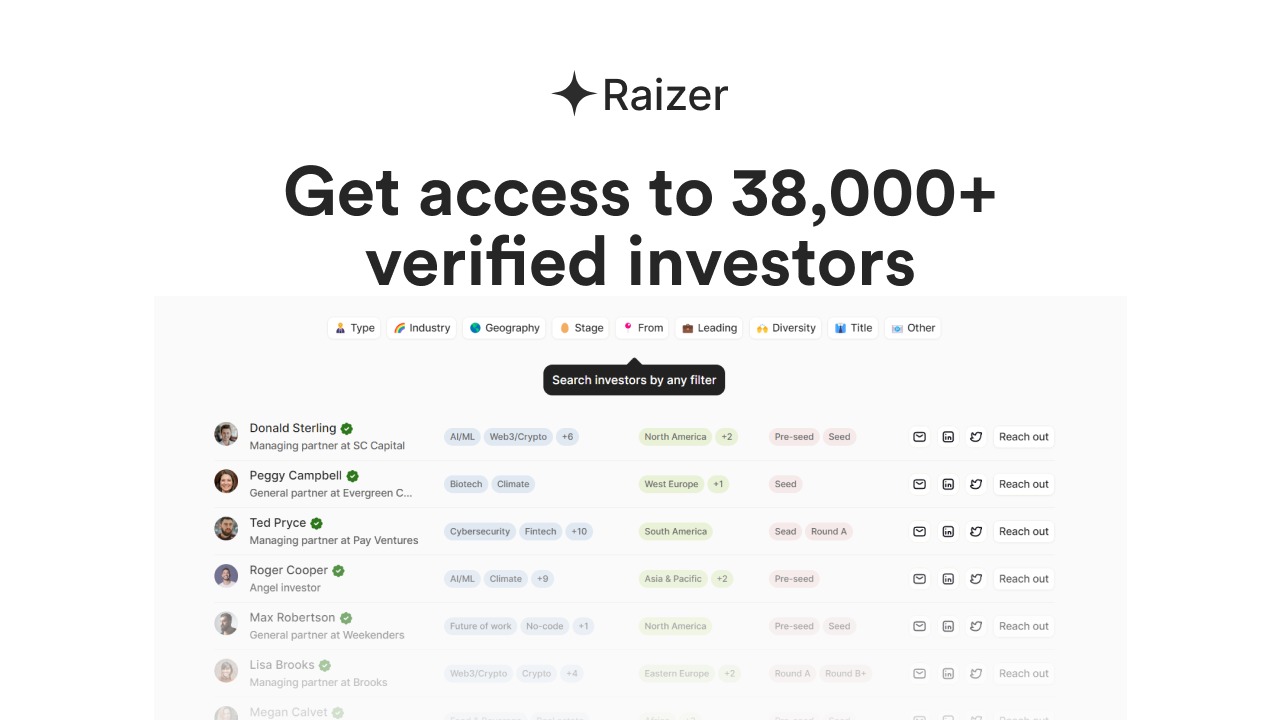This screenshot has height=720, width=1280.
Task: Open Peggy Campbell's LinkedIn icon
Action: coord(948,484)
